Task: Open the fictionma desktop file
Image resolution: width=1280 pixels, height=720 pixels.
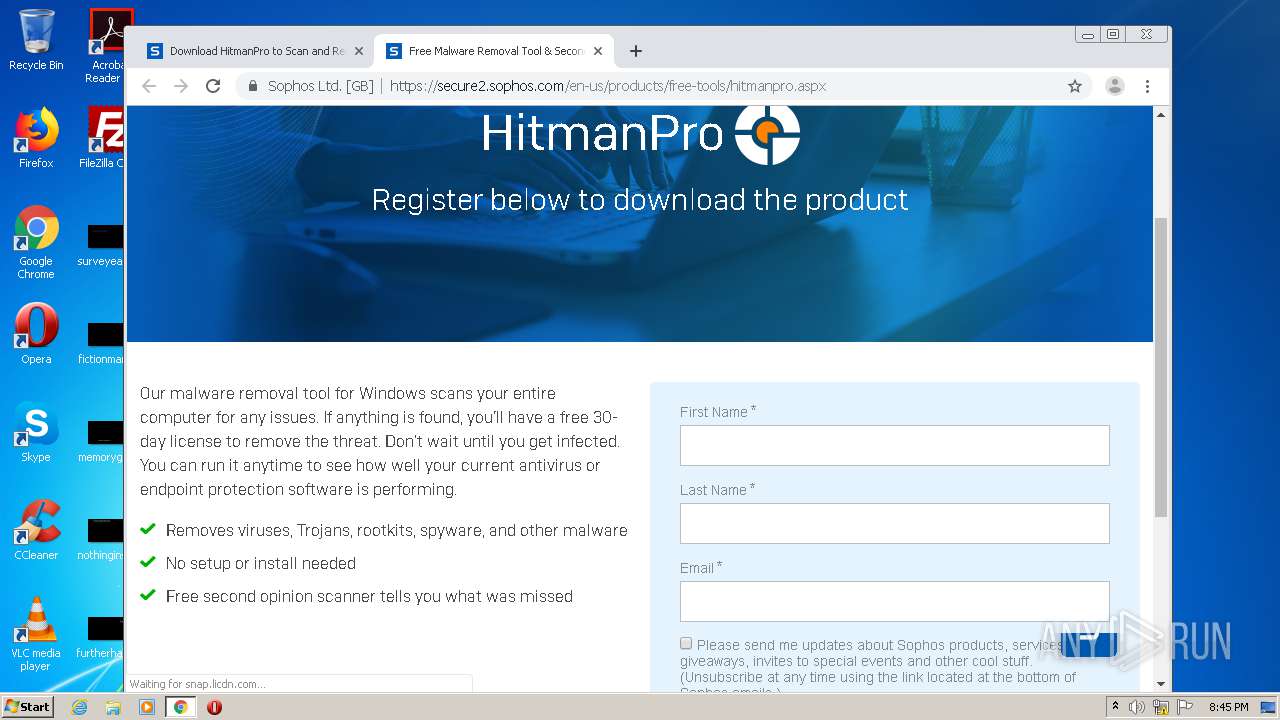Action: pyautogui.click(x=102, y=343)
